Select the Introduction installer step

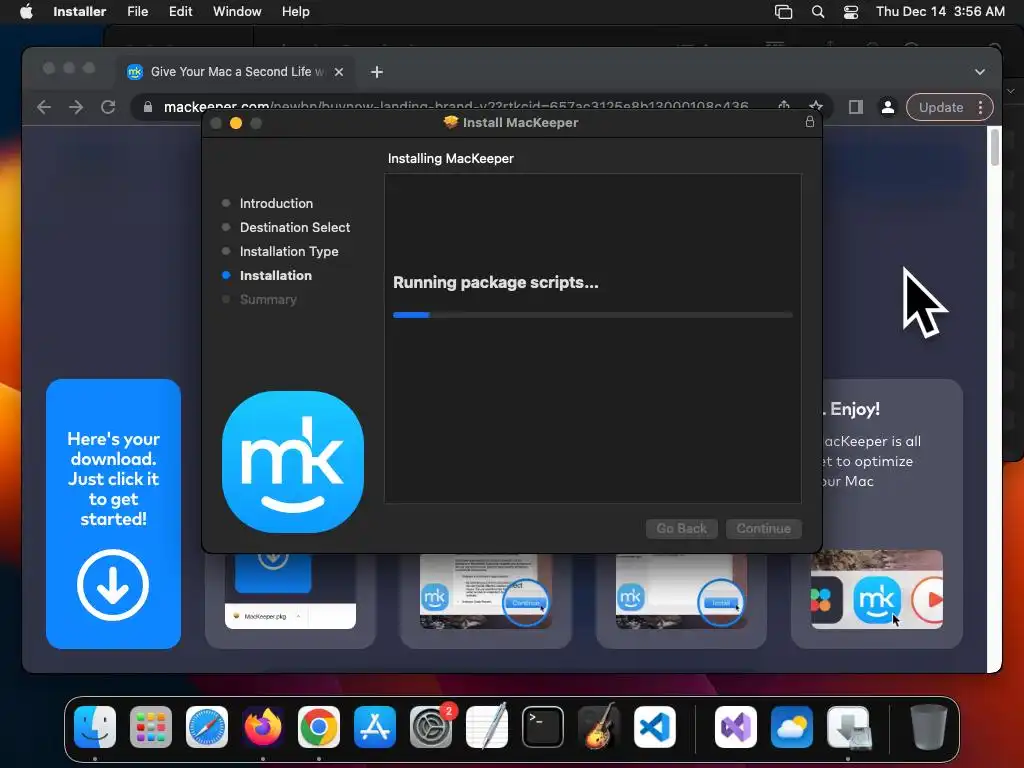pyautogui.click(x=276, y=203)
